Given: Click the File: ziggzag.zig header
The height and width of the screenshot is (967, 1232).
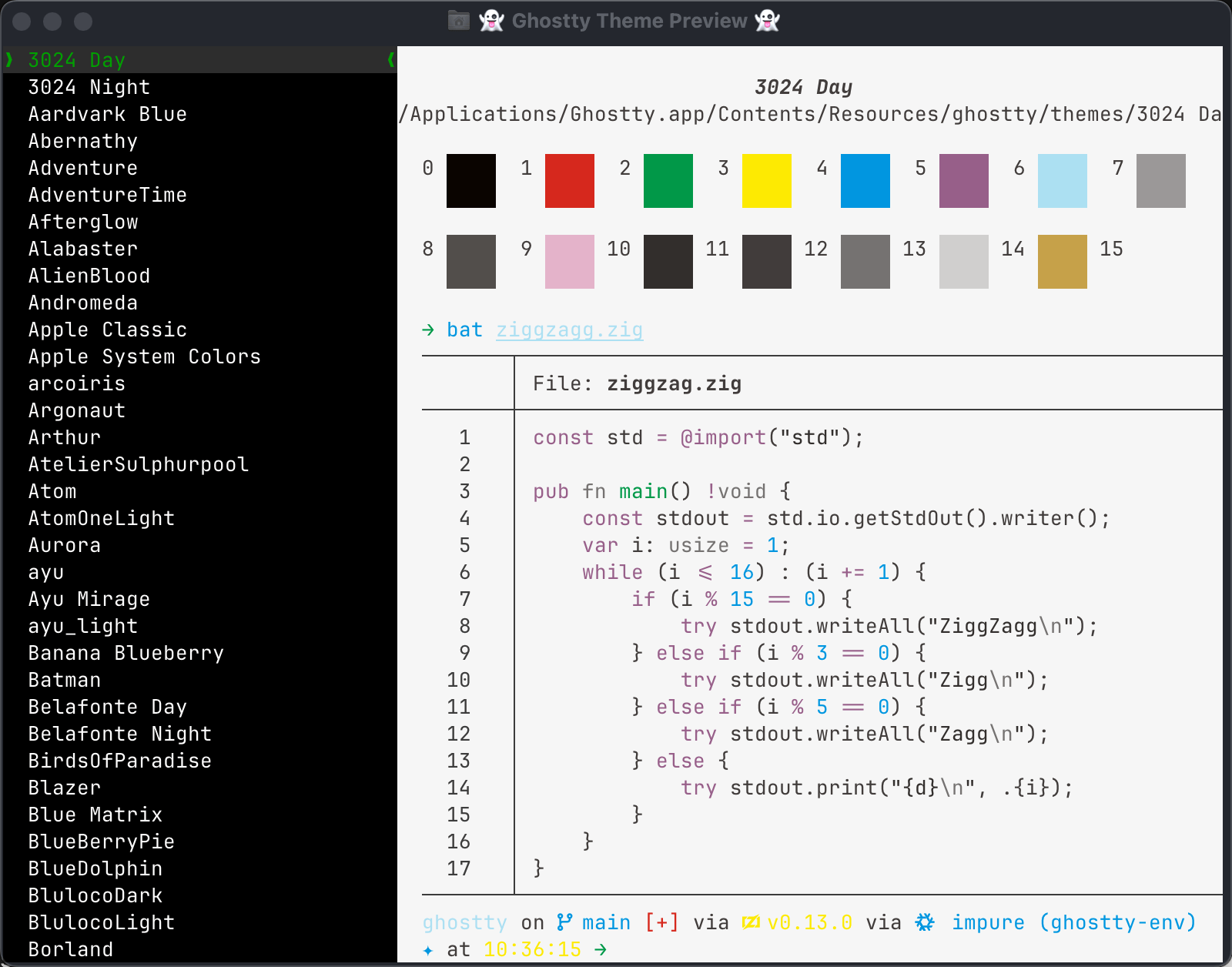Looking at the screenshot, I should [638, 383].
